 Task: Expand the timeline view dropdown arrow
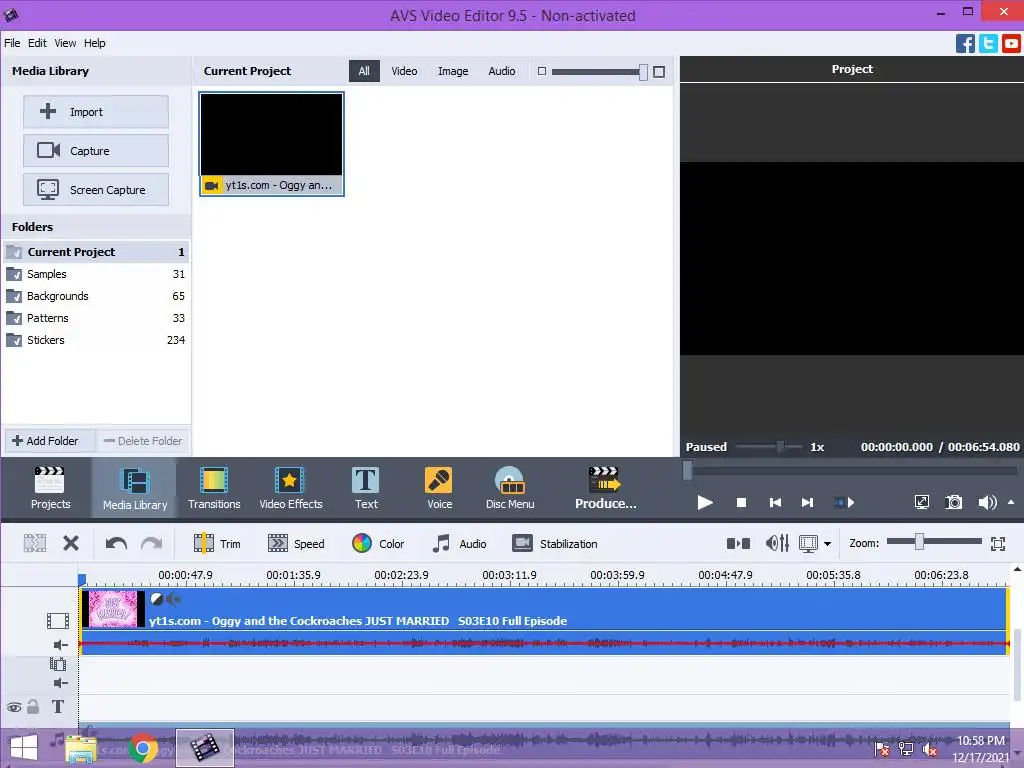coord(827,543)
